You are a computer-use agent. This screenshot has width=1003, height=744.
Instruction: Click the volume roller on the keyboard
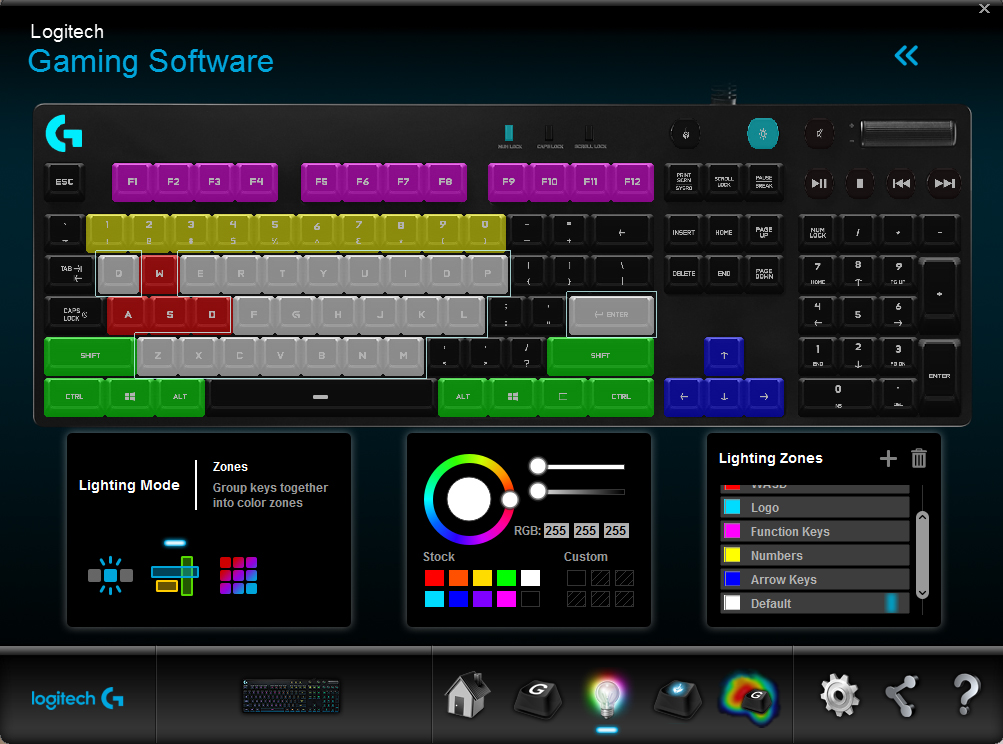coord(908,134)
